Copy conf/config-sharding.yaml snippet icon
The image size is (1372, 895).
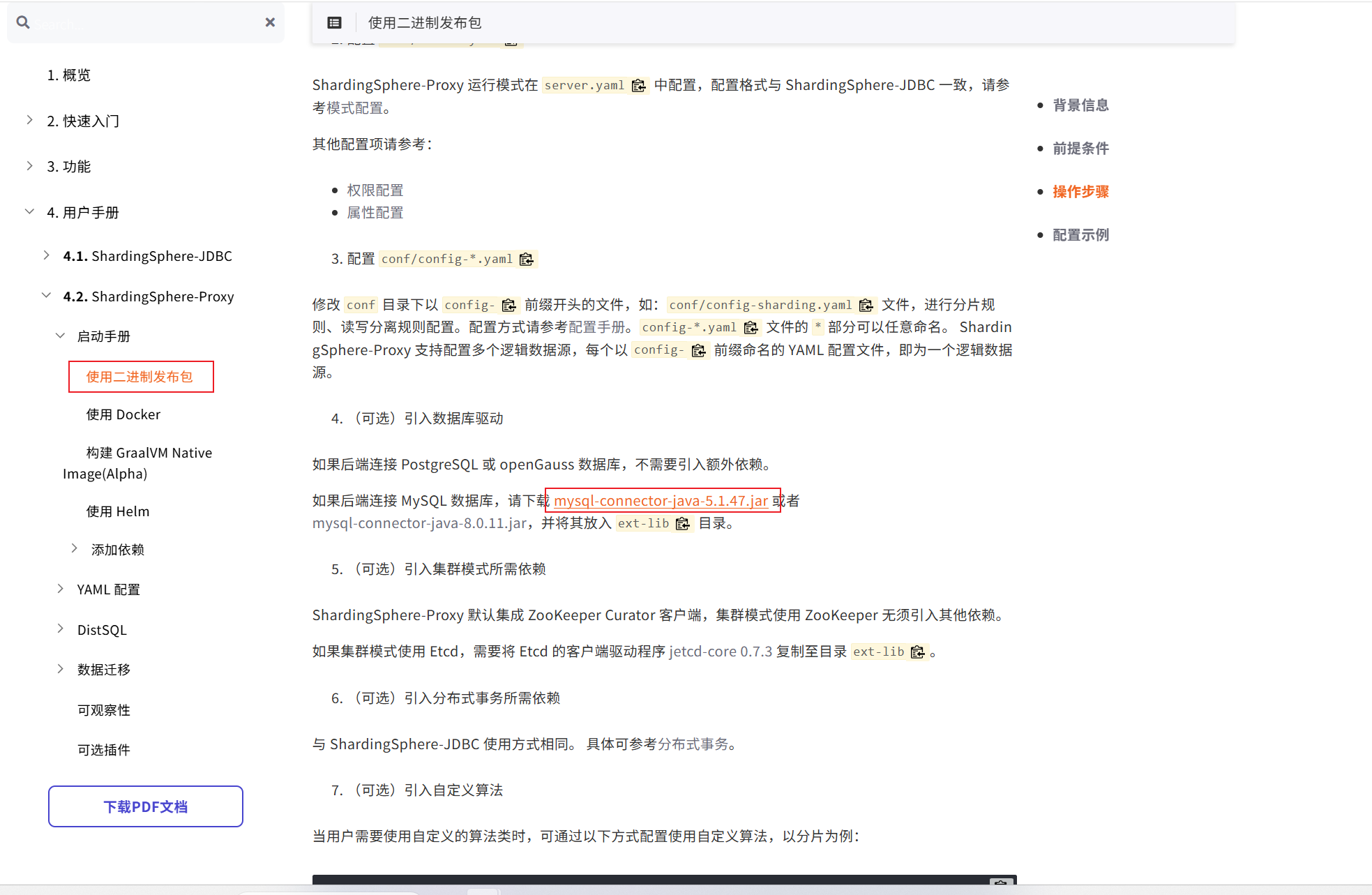point(866,305)
